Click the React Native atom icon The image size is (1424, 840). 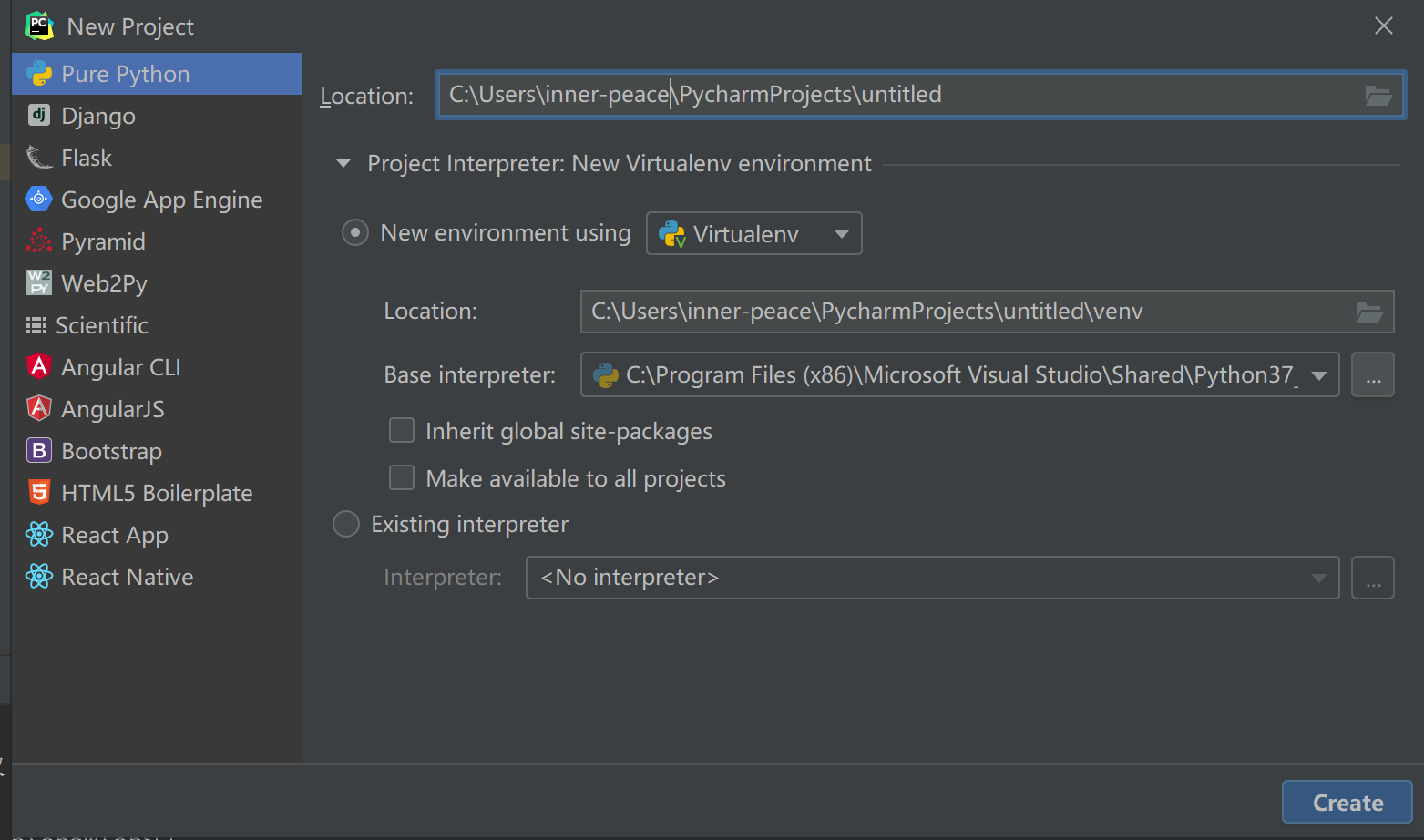click(39, 576)
